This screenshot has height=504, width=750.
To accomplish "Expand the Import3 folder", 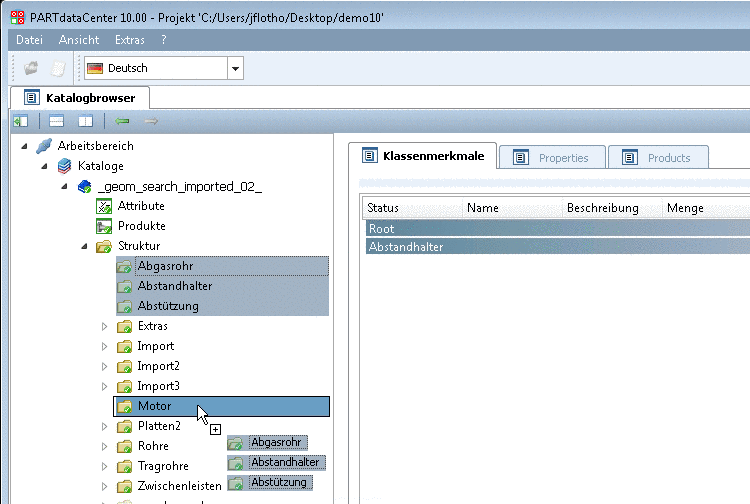I will pos(105,386).
